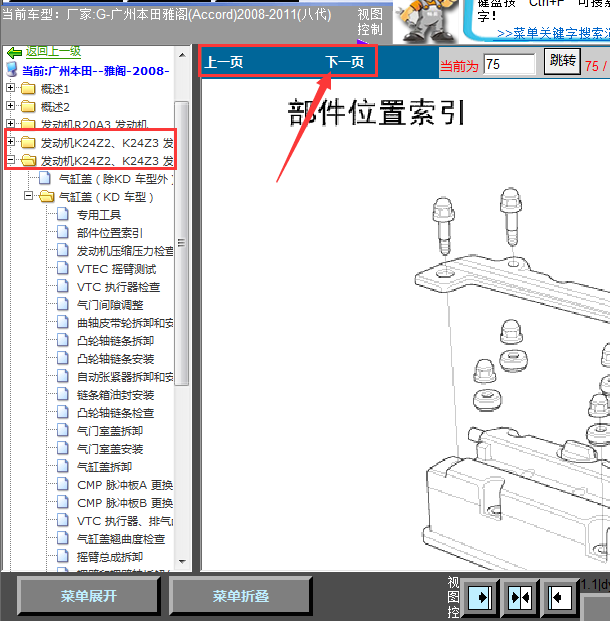Click folder icon of 概述1

coord(28,88)
